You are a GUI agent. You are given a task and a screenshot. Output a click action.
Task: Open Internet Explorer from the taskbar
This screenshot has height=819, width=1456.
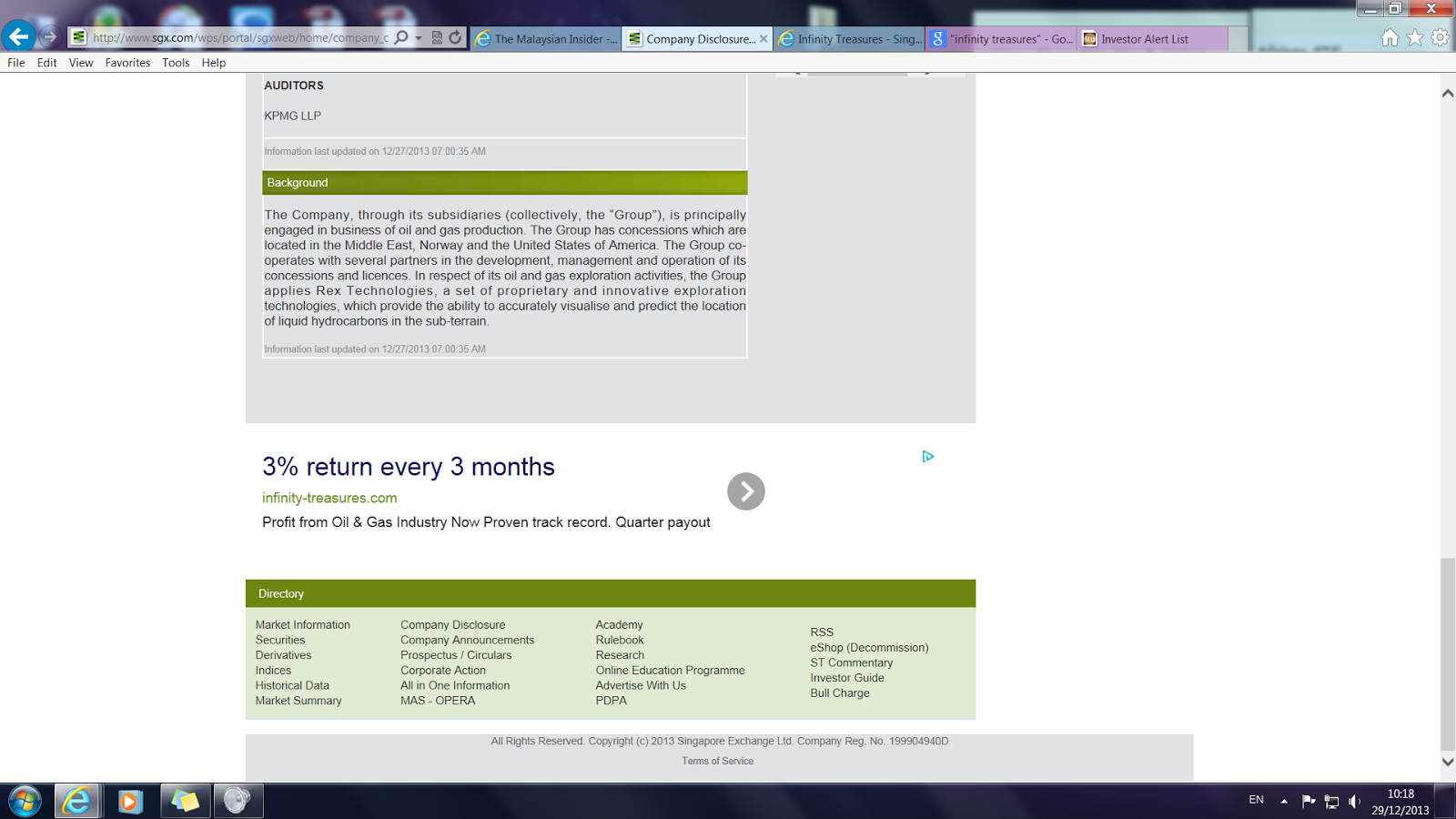[x=76, y=801]
